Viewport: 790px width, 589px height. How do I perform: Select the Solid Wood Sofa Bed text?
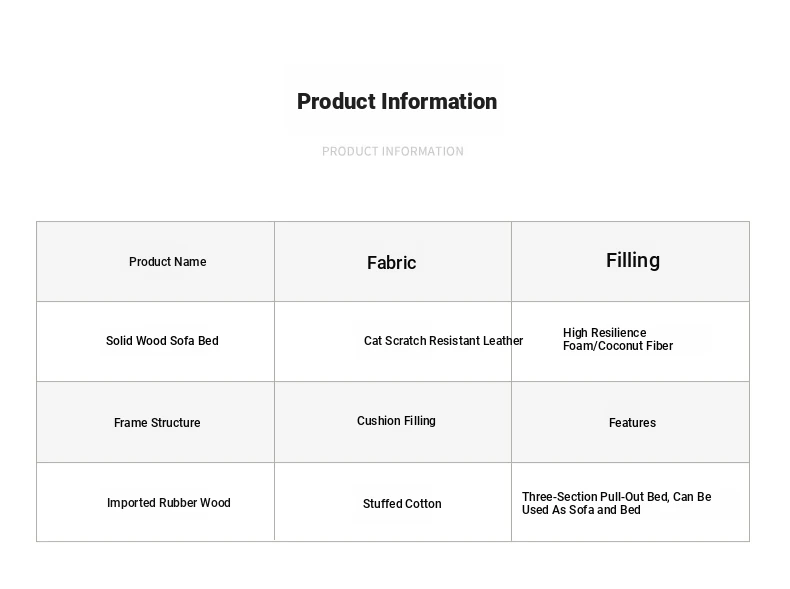click(x=162, y=341)
